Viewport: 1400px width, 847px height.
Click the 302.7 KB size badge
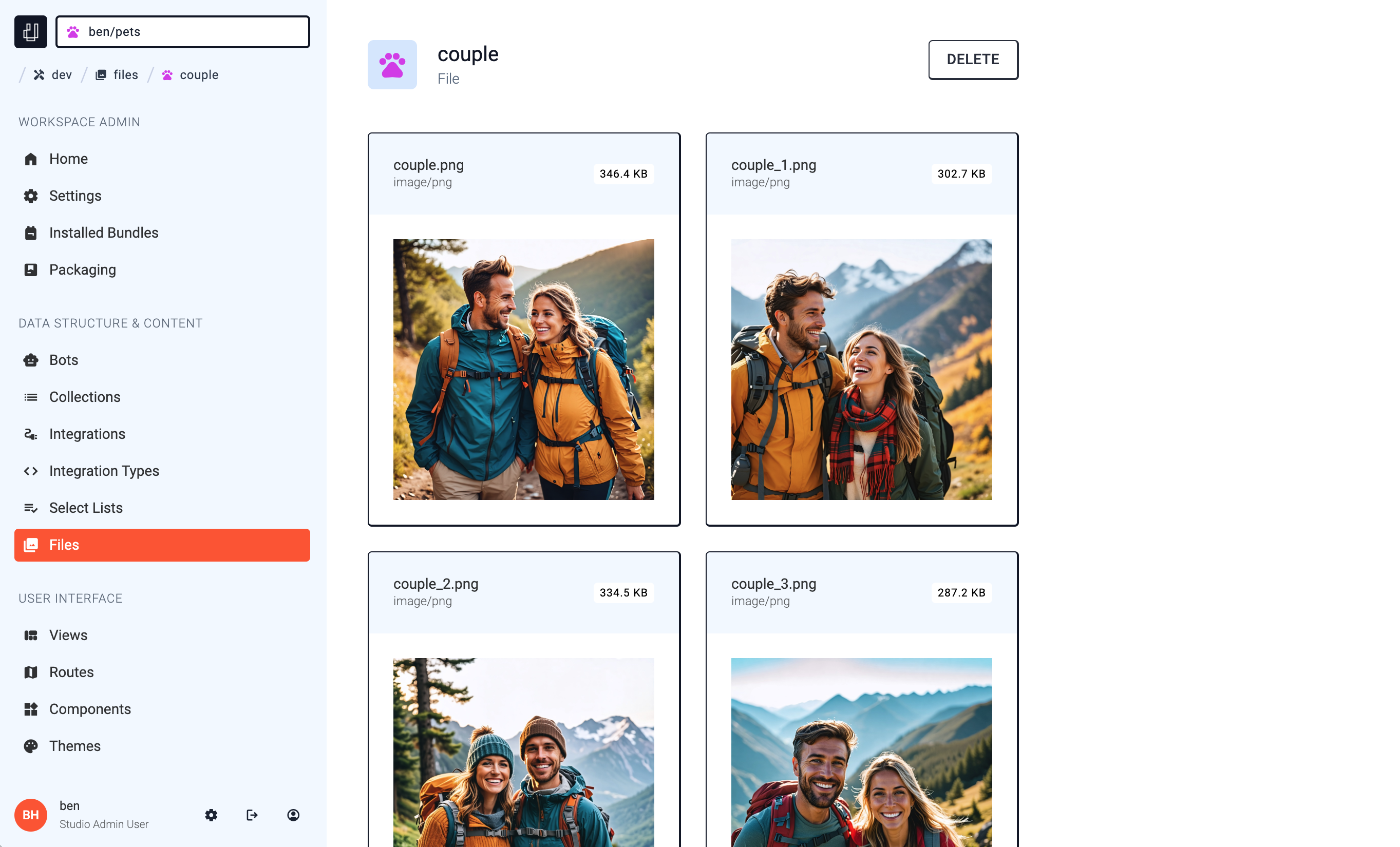pos(961,174)
